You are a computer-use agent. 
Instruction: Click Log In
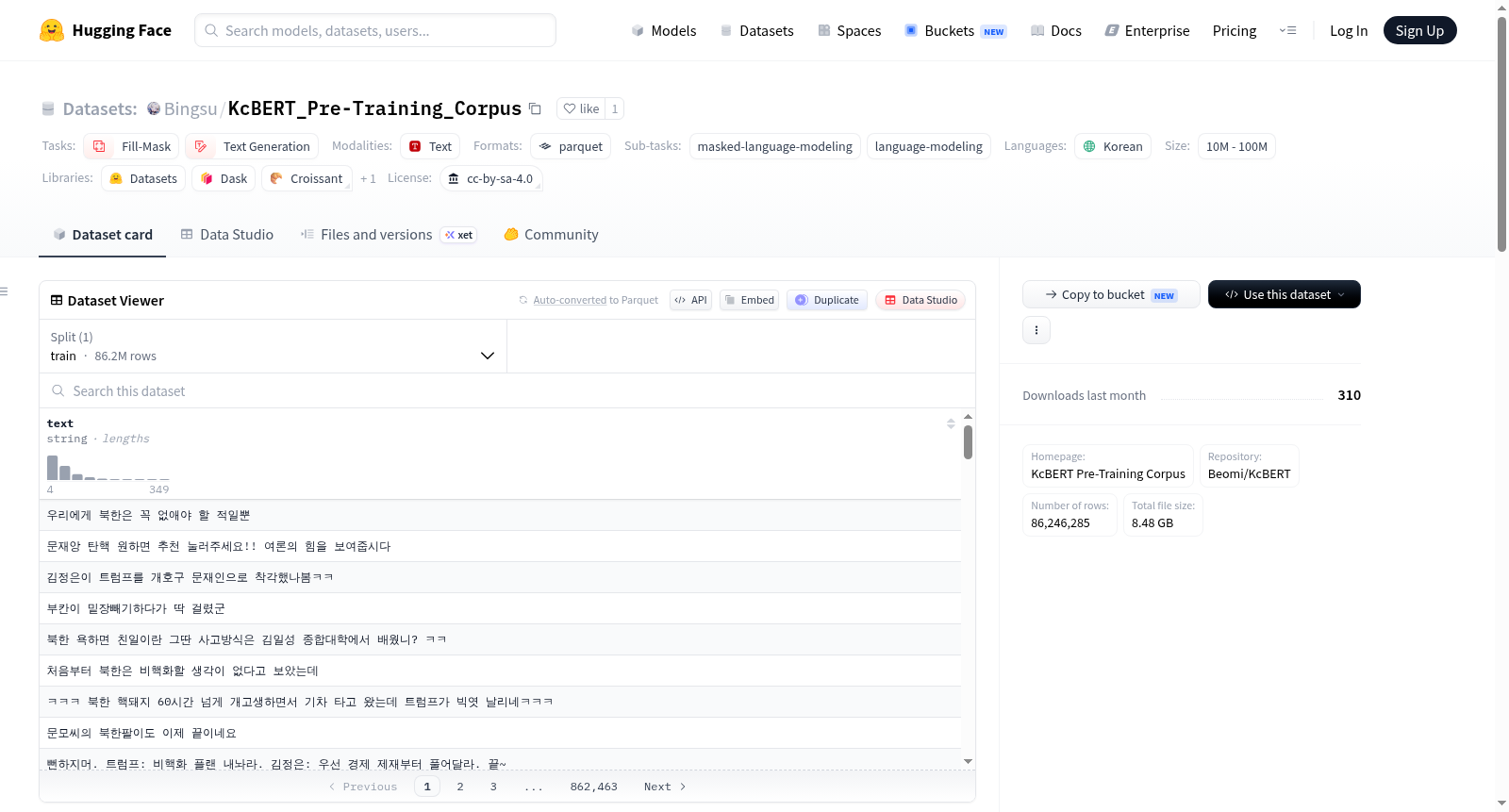coord(1348,30)
